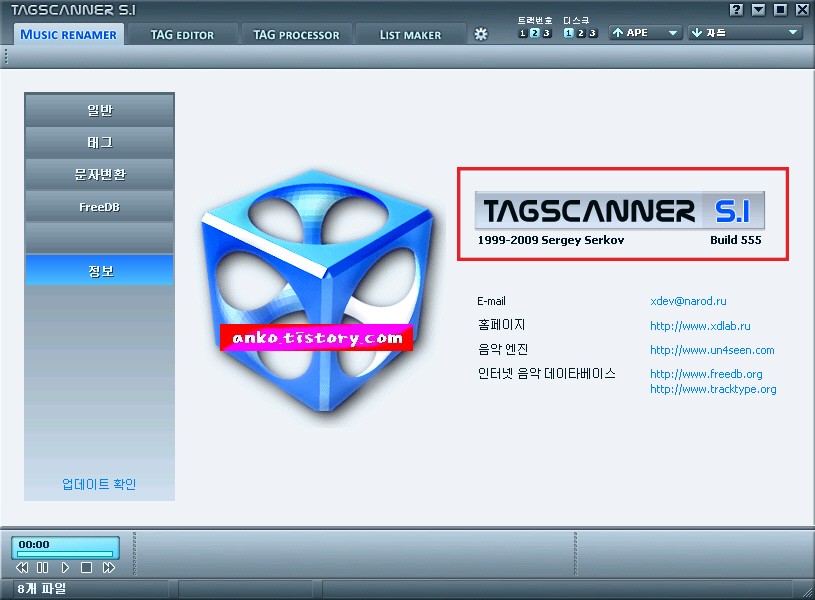815x600 pixels.
Task: Click the 업데이트 확인 link
Action: [99, 484]
